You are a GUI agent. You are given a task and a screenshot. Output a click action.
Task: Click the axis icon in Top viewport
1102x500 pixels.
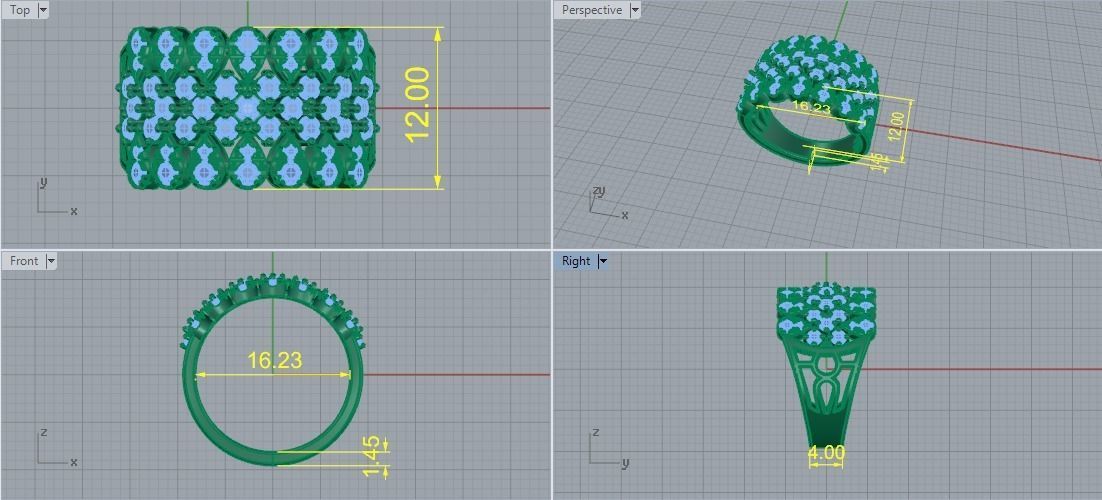point(55,197)
